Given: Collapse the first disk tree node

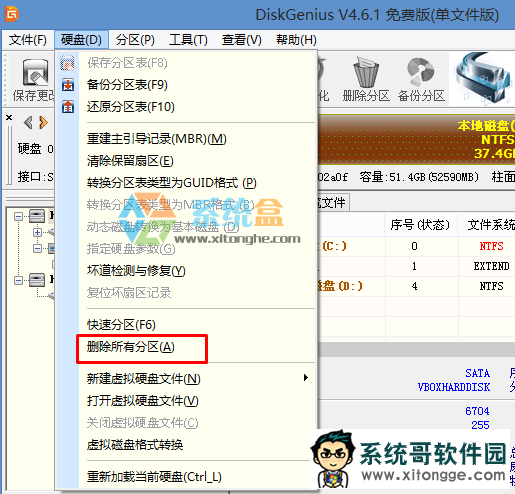Looking at the screenshot, I should 18,216.
